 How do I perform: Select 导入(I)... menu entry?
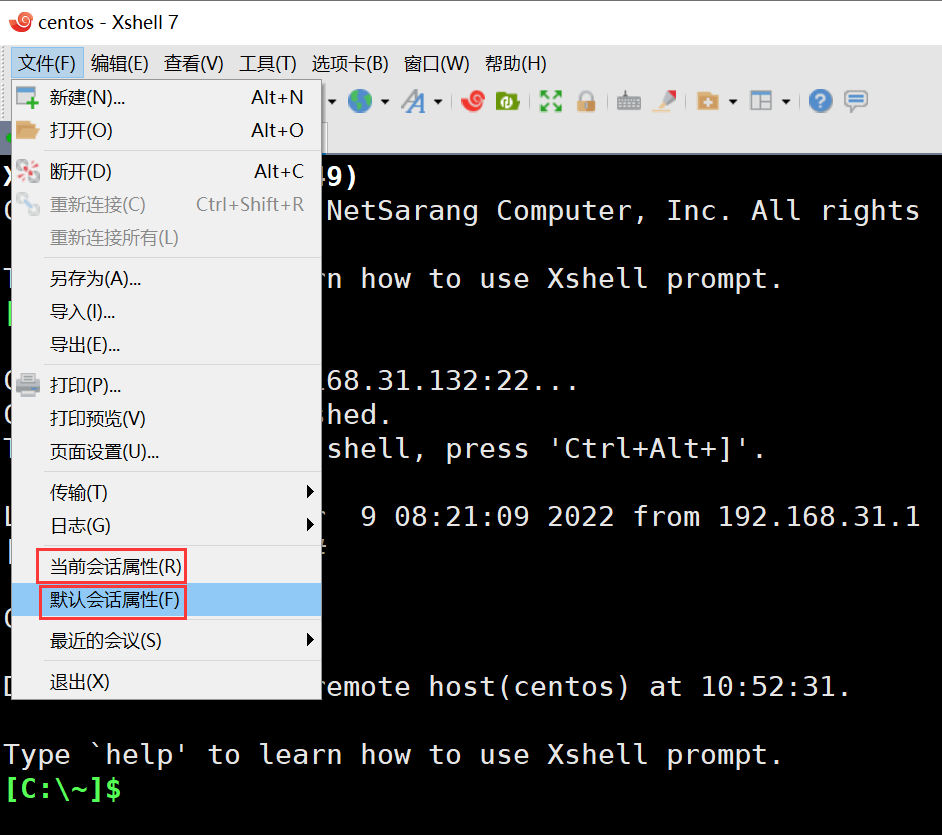pos(167,312)
